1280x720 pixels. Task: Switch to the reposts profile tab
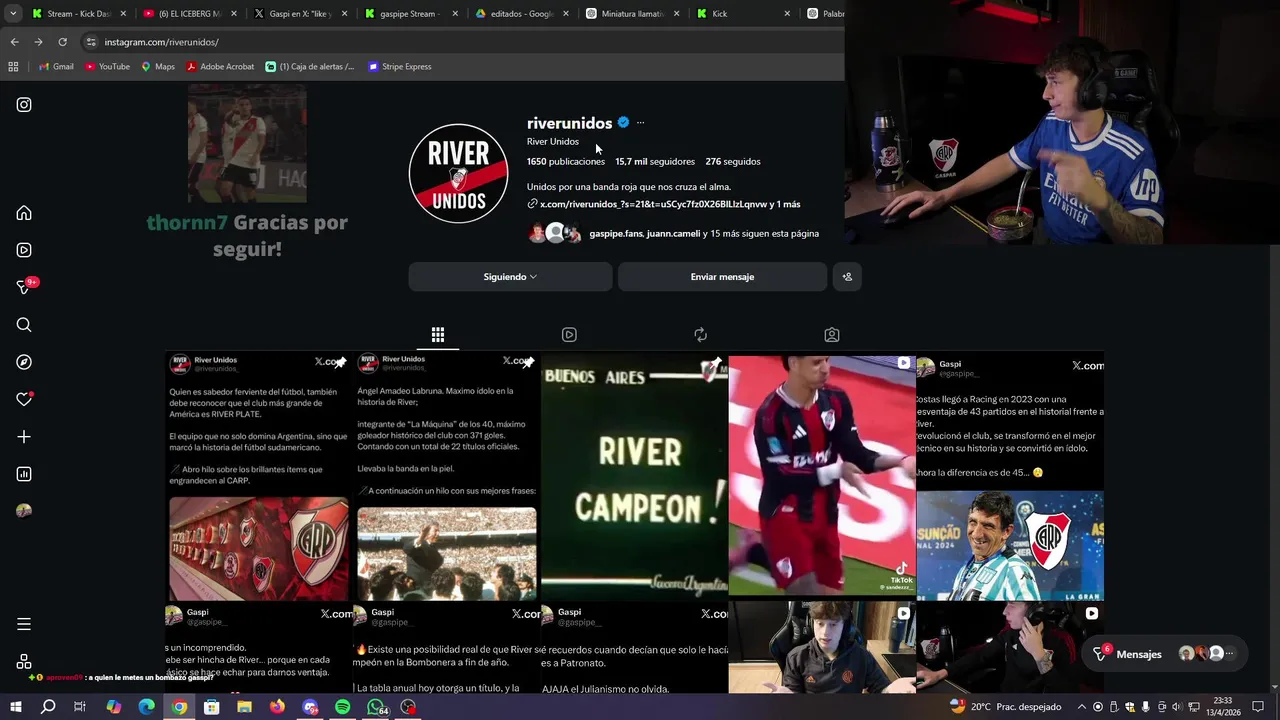pos(700,335)
